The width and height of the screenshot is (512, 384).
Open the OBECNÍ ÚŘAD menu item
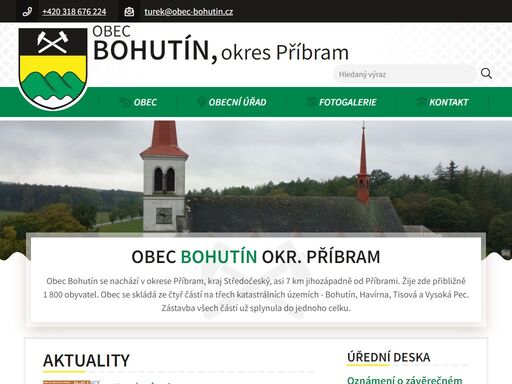[x=237, y=102]
